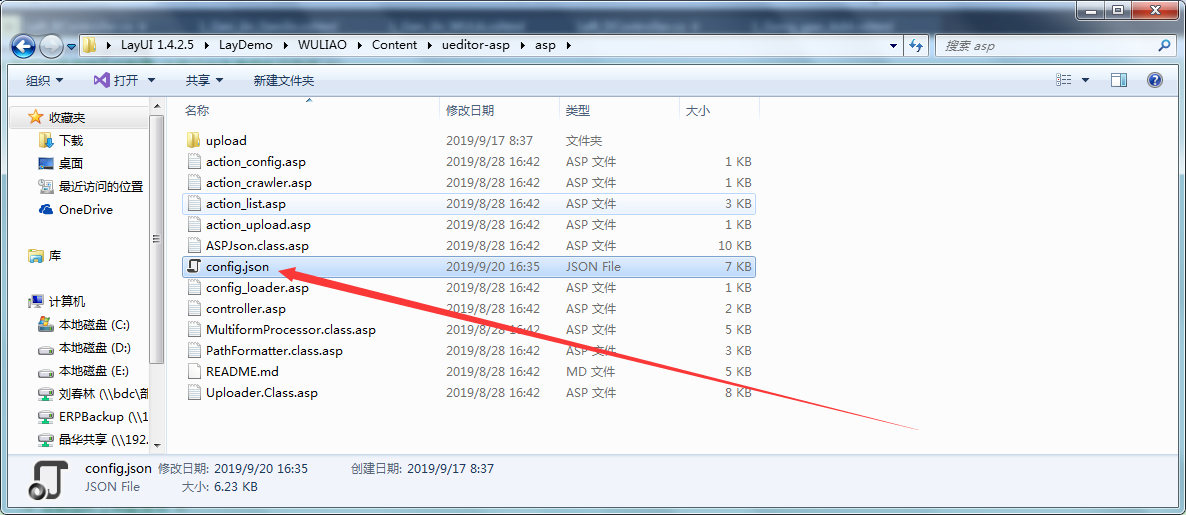Click the 新建文件夹 button
This screenshot has width=1186, height=515.
pyautogui.click(x=283, y=80)
